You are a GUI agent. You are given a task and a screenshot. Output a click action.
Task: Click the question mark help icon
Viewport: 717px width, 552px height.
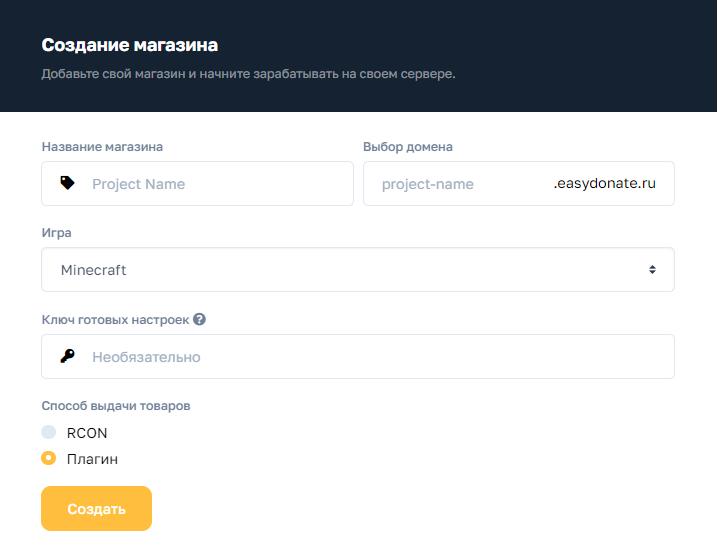click(199, 319)
